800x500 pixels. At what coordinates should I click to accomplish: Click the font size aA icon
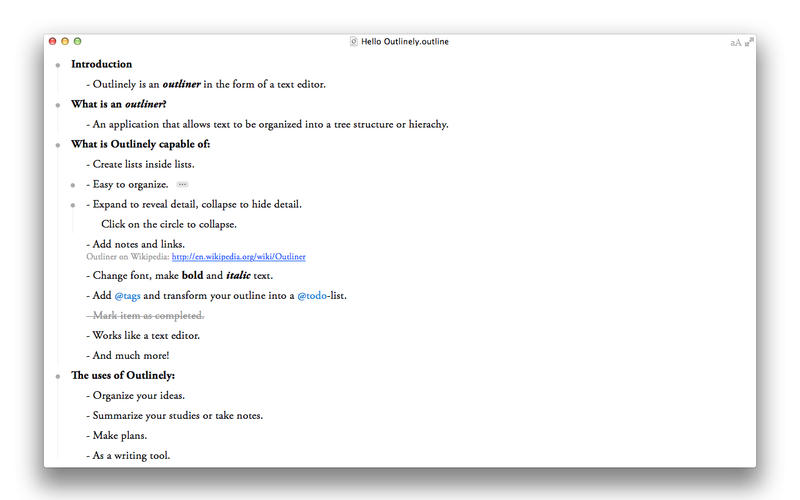[735, 42]
